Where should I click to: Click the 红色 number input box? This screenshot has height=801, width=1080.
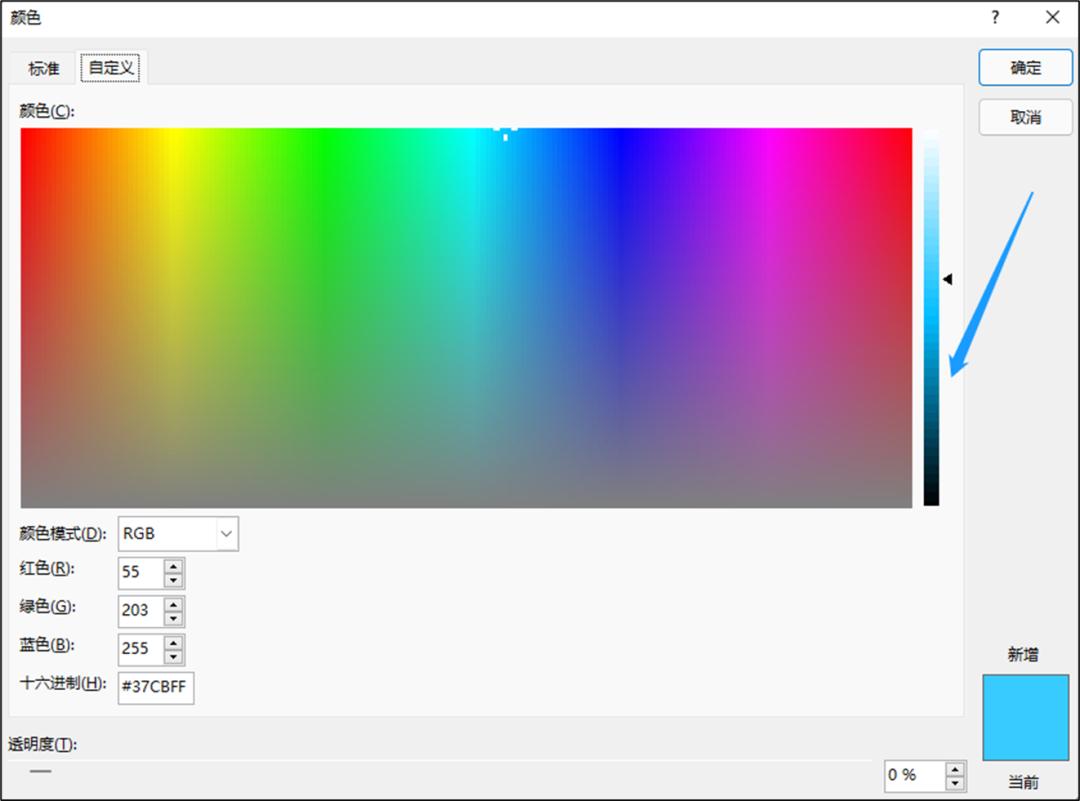click(x=140, y=573)
